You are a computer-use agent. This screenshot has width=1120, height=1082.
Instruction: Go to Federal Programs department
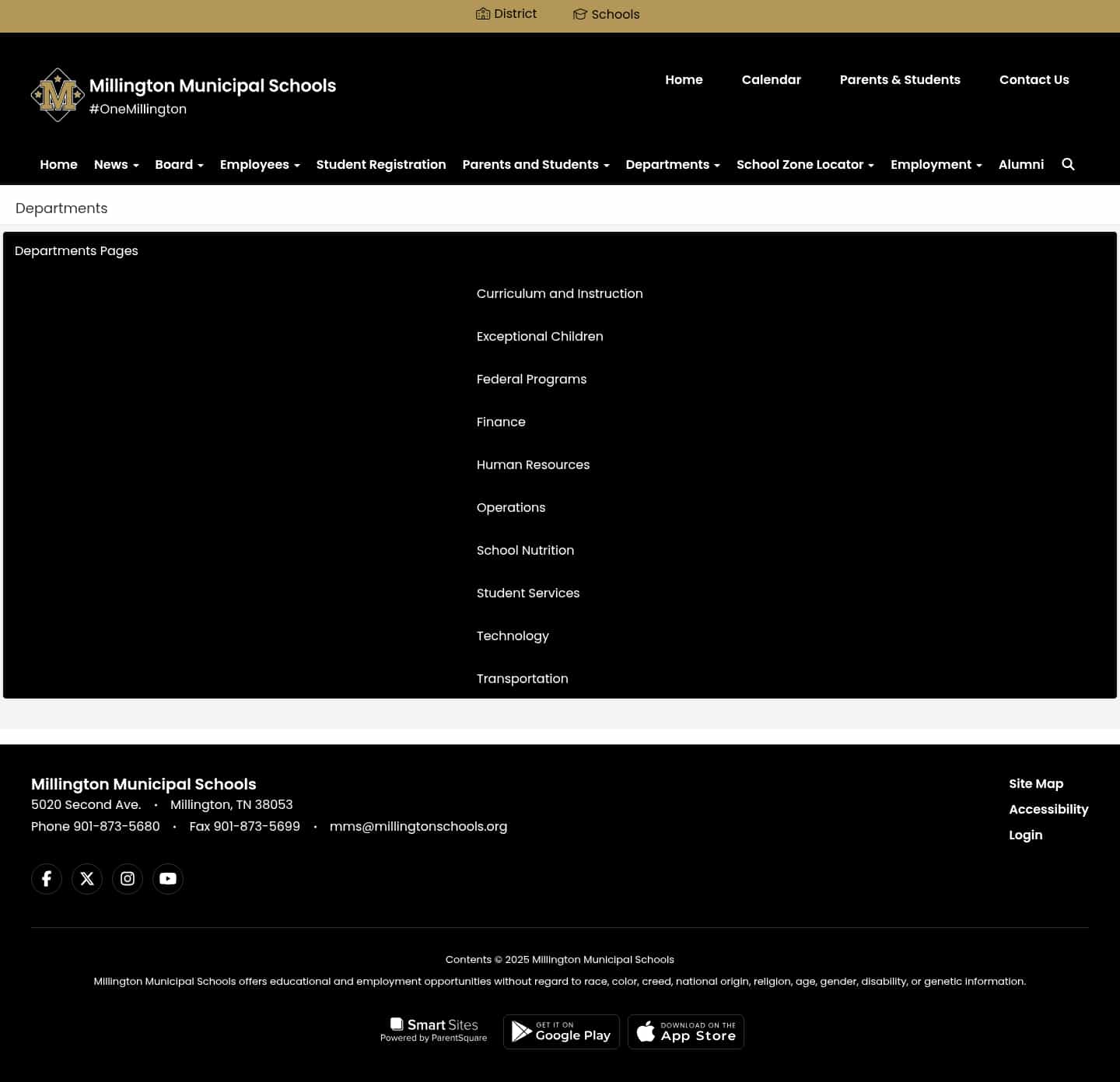[532, 379]
